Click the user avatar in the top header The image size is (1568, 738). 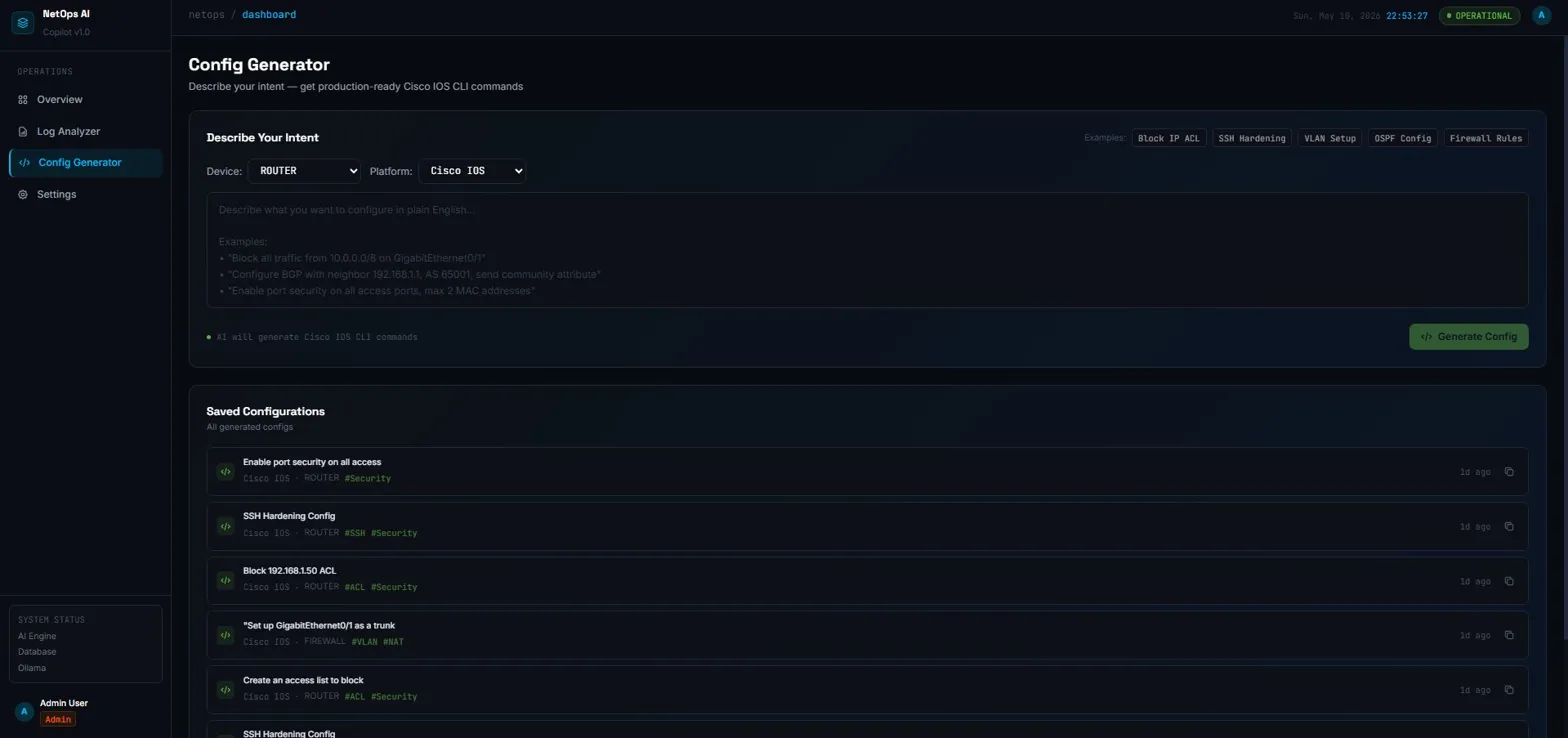click(x=1541, y=16)
